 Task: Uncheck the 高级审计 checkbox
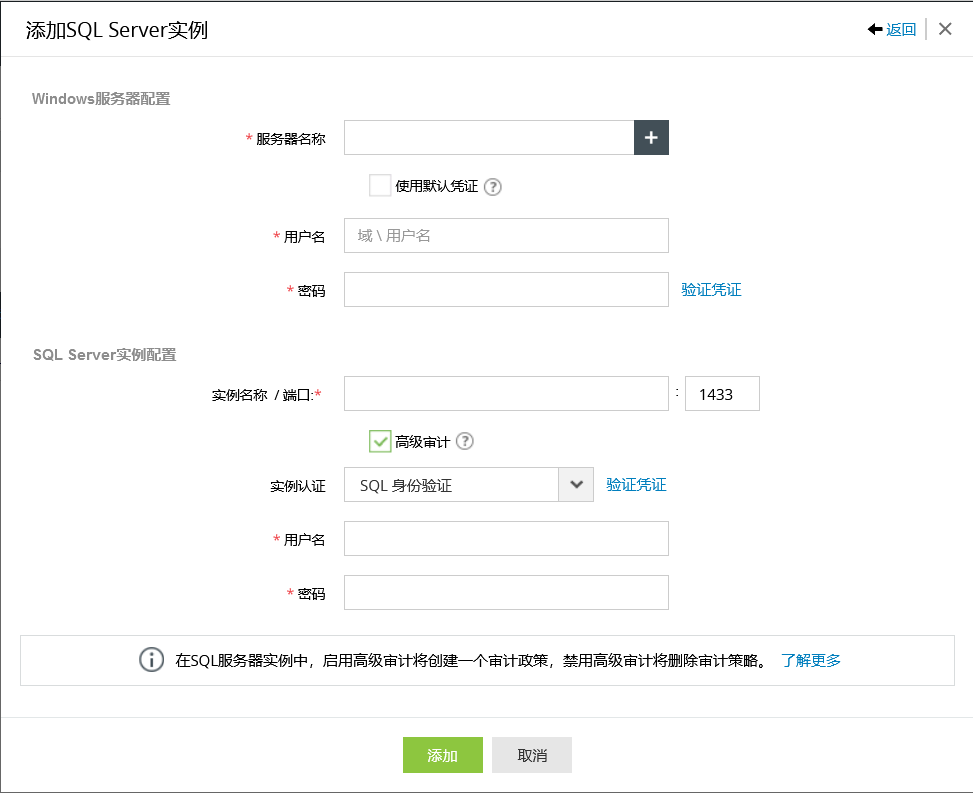pyautogui.click(x=380, y=441)
